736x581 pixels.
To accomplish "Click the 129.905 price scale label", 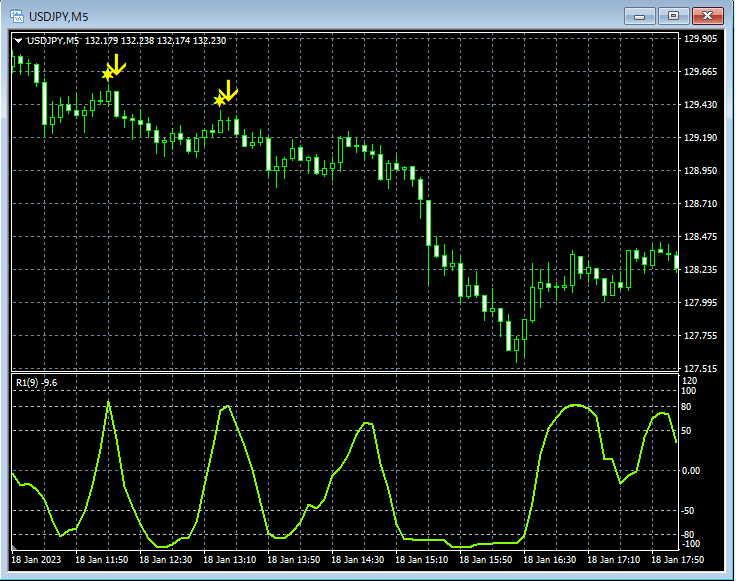I will coord(700,38).
